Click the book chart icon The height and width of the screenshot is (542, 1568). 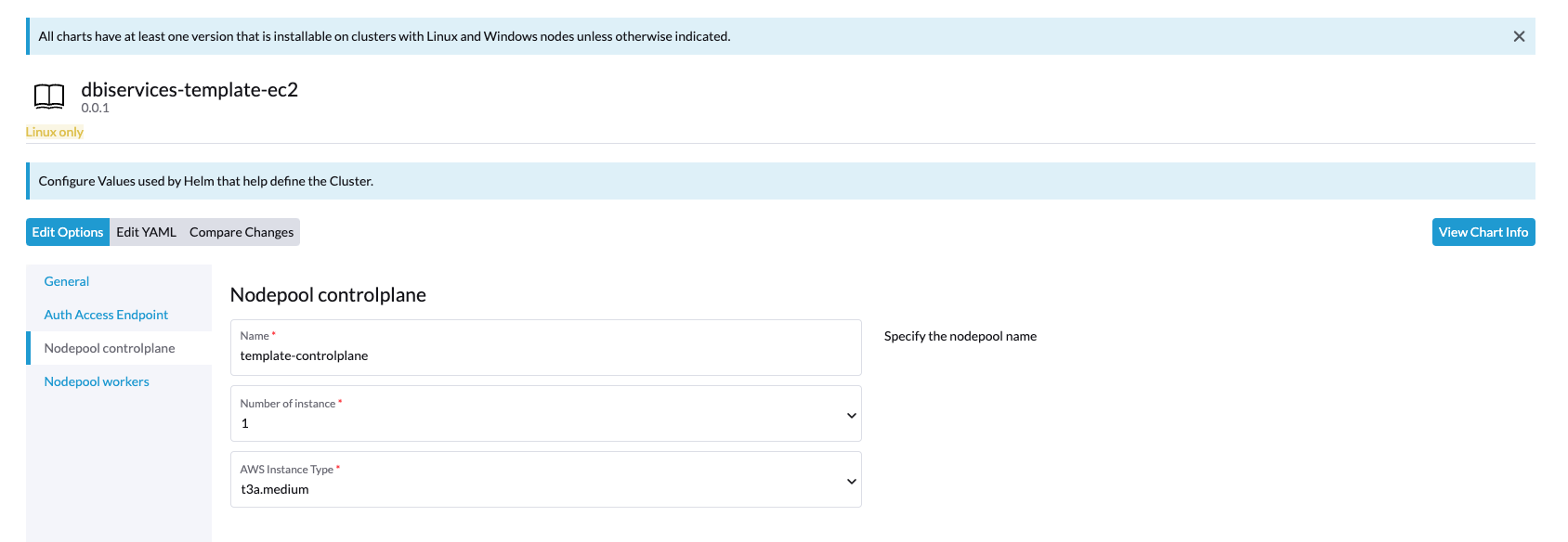[49, 97]
